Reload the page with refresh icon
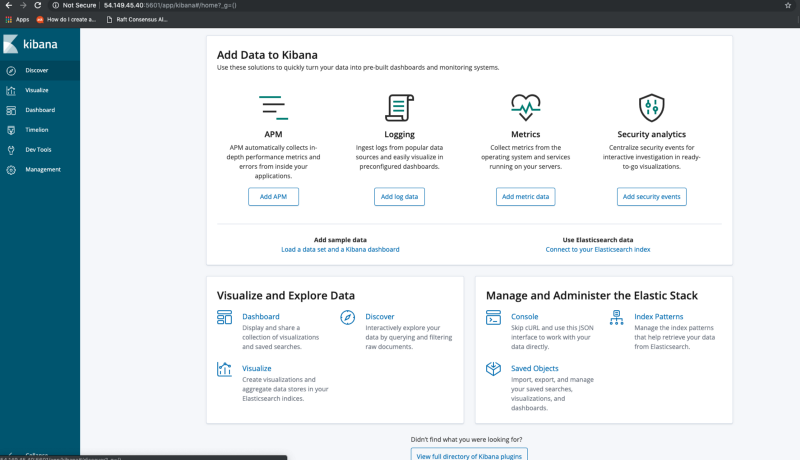Image resolution: width=800 pixels, height=460 pixels. click(x=38, y=5)
